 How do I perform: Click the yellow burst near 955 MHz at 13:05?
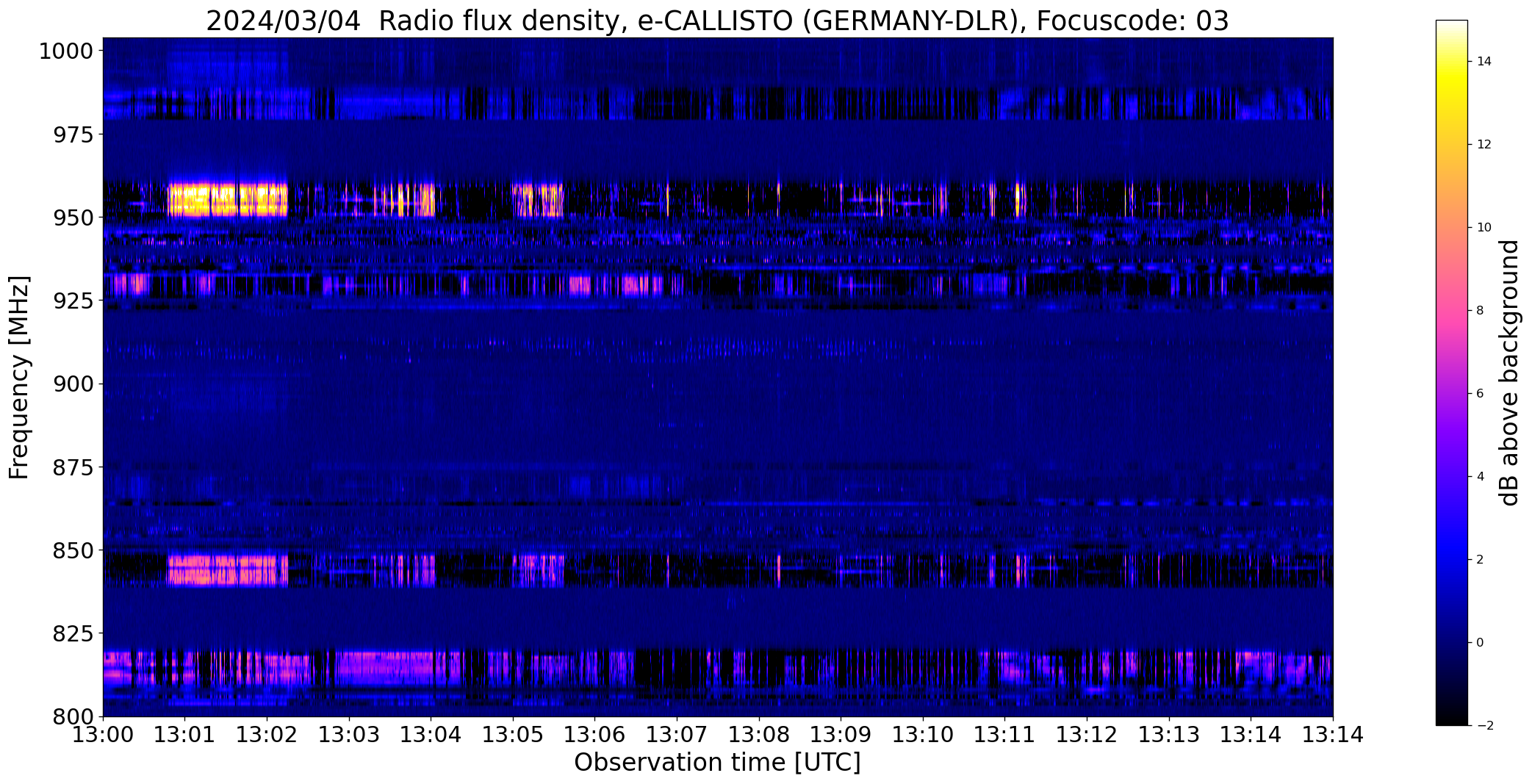[538, 200]
